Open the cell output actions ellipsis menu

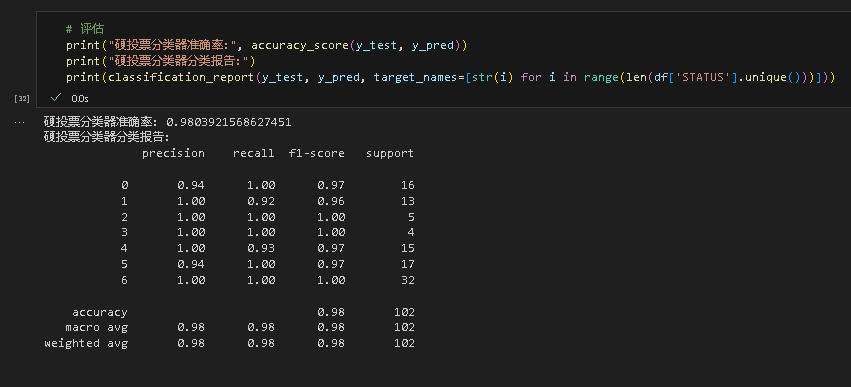coord(20,122)
